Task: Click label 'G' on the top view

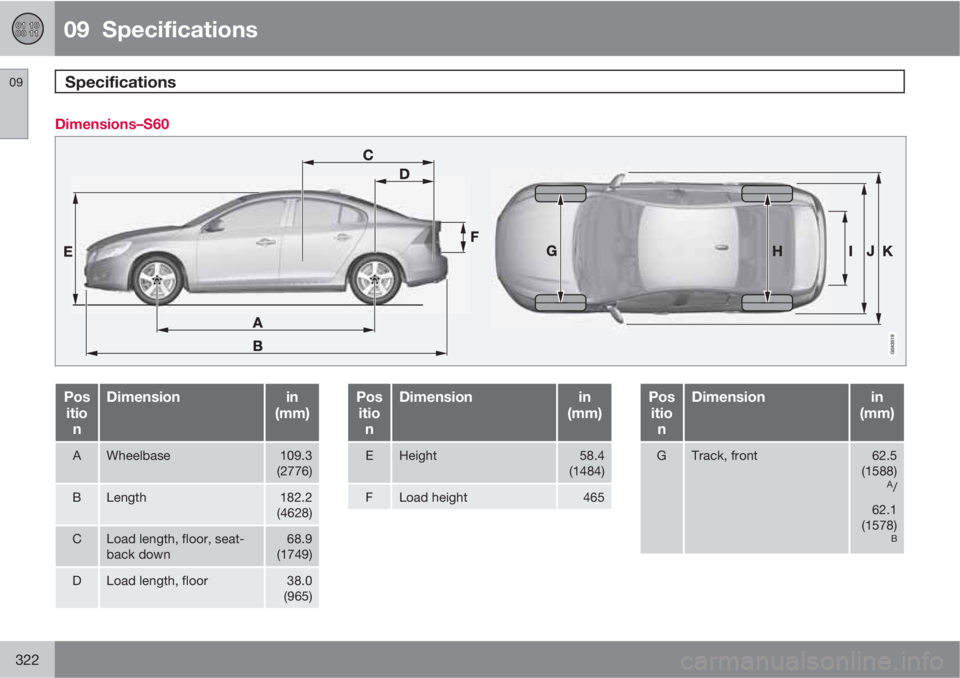Action: (551, 250)
